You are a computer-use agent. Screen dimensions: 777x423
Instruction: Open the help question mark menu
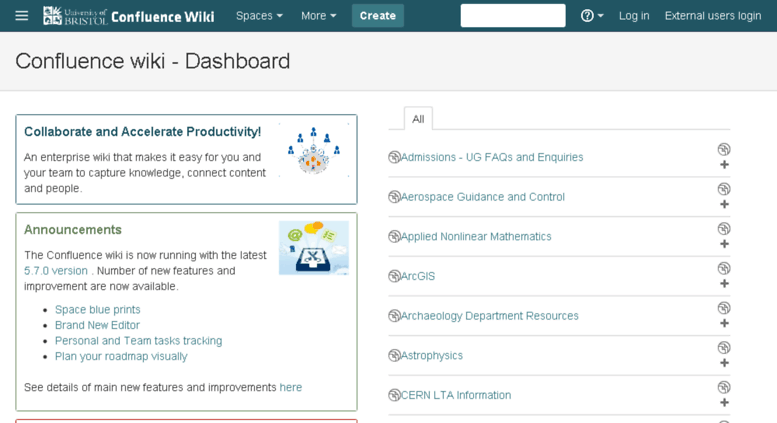pyautogui.click(x=592, y=16)
